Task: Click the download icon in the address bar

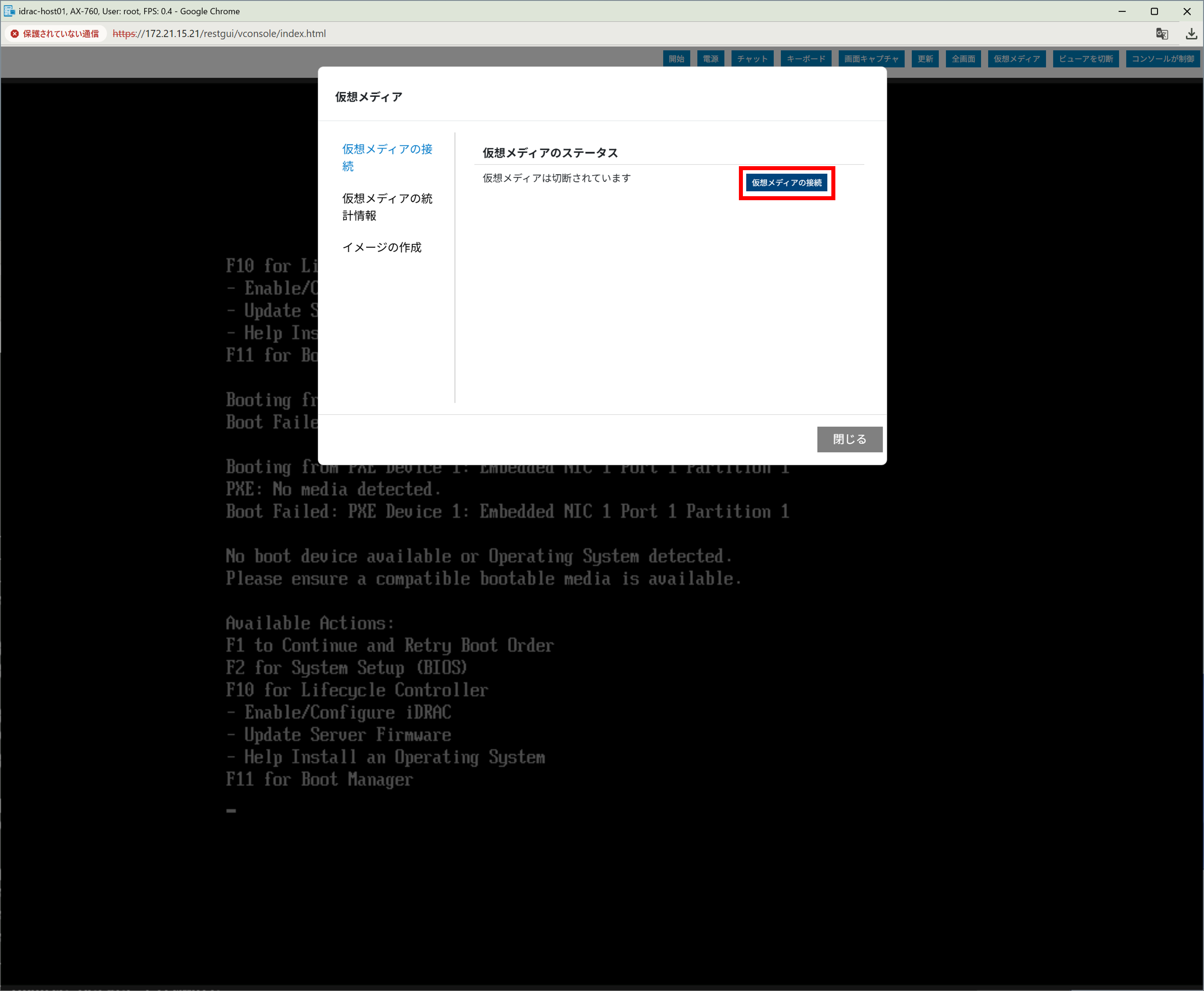Action: pos(1192,34)
